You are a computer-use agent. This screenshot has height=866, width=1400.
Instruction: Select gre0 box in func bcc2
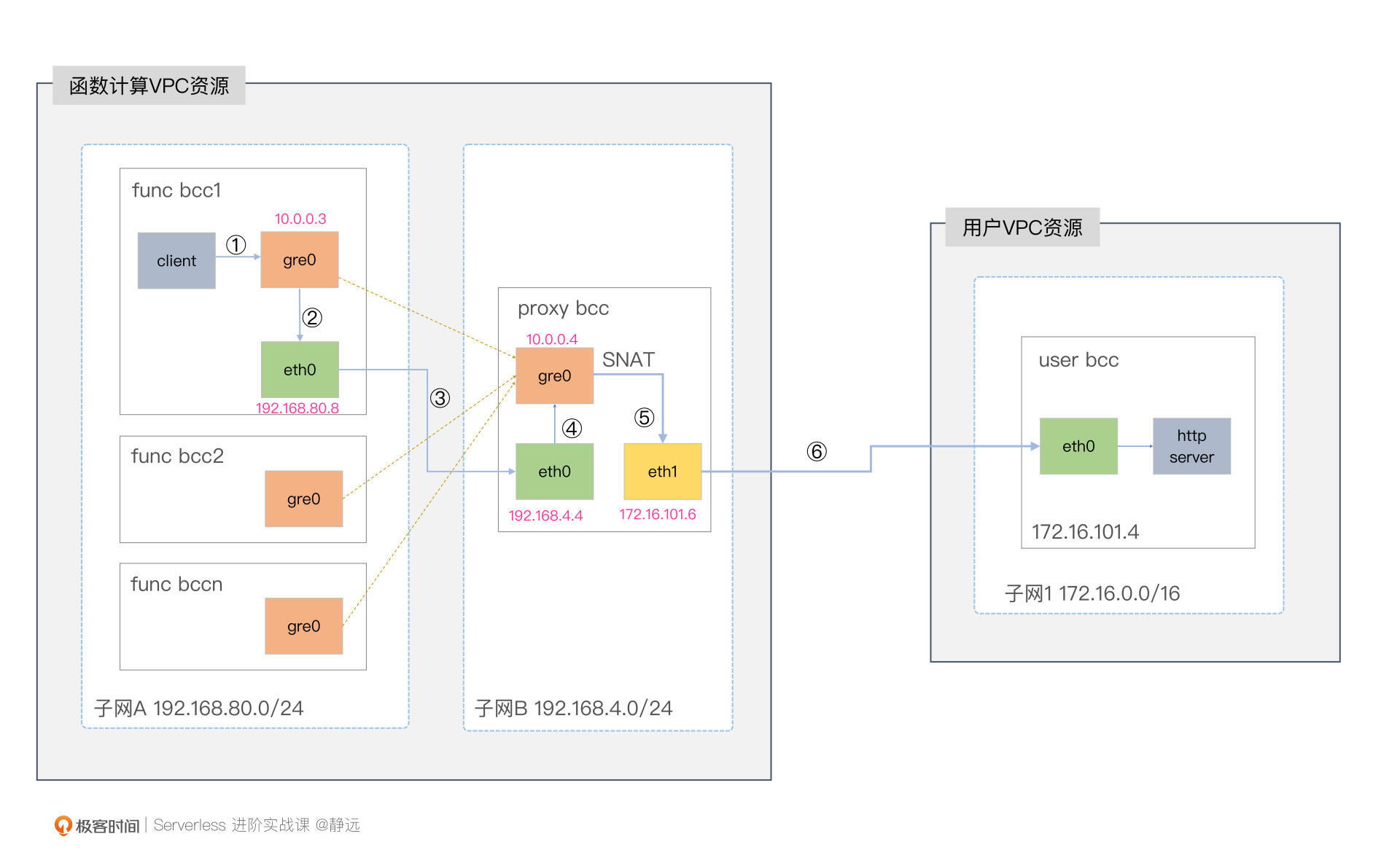click(x=303, y=499)
